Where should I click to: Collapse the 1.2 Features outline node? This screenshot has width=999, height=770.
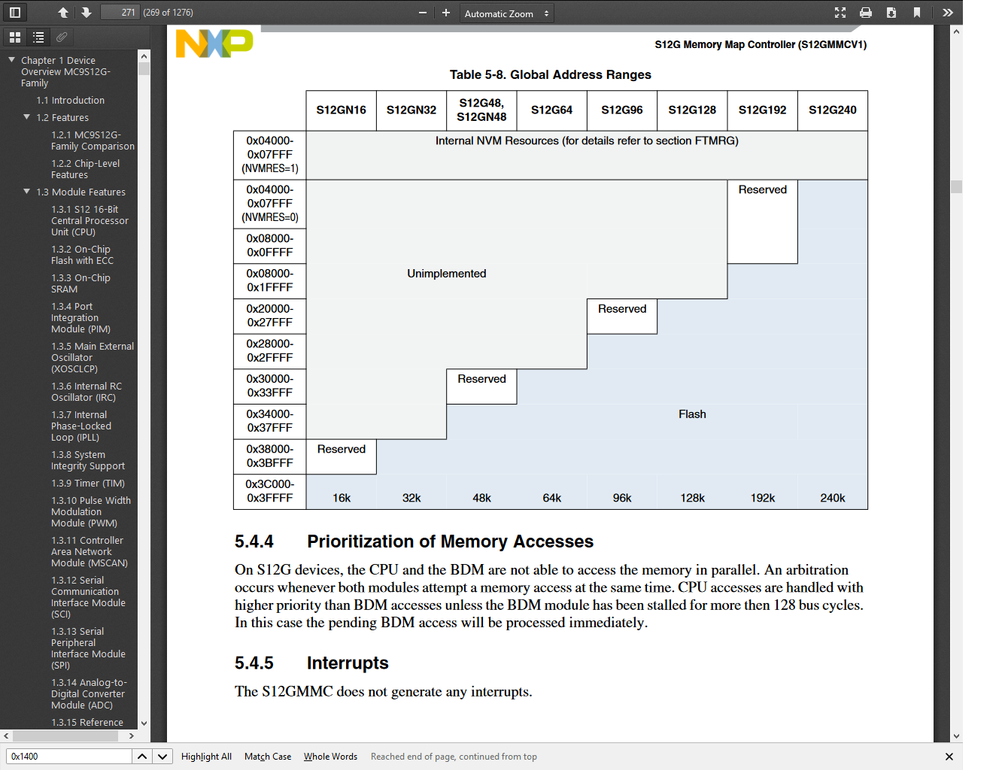click(27, 117)
